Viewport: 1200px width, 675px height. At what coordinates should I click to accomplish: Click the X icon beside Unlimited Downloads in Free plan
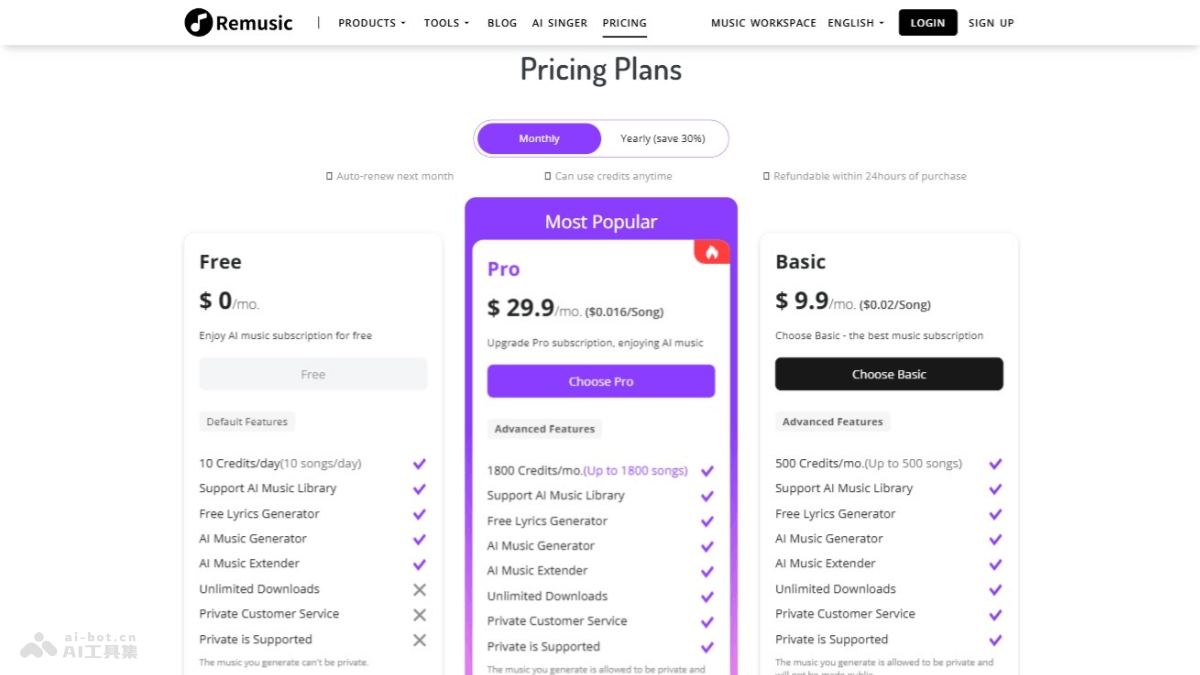coord(419,590)
